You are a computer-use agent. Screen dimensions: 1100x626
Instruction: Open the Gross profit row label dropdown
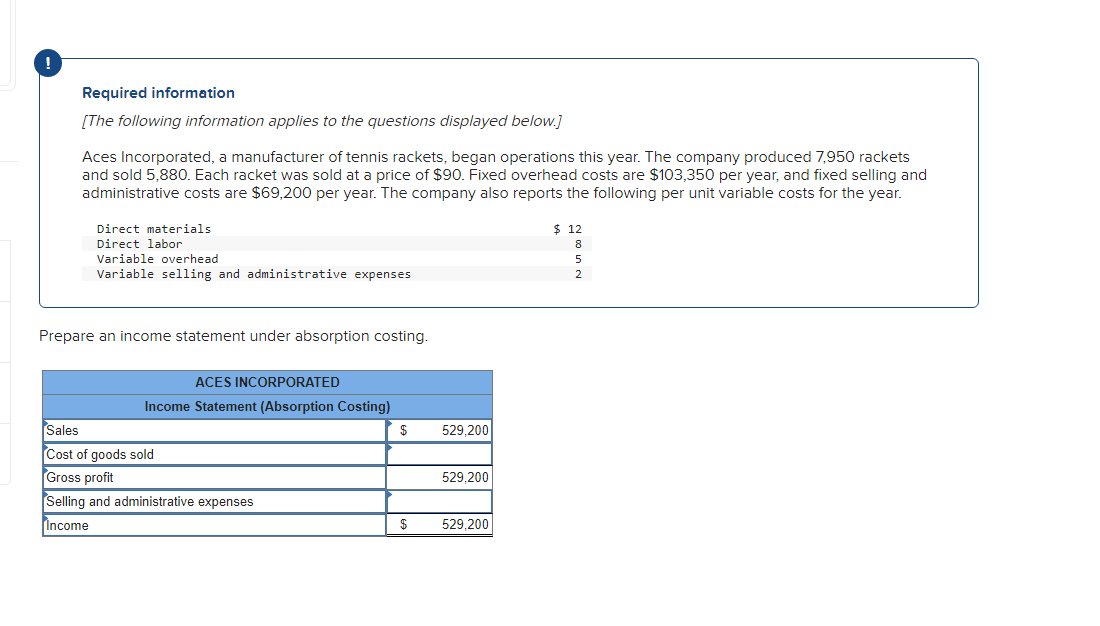click(x=215, y=477)
